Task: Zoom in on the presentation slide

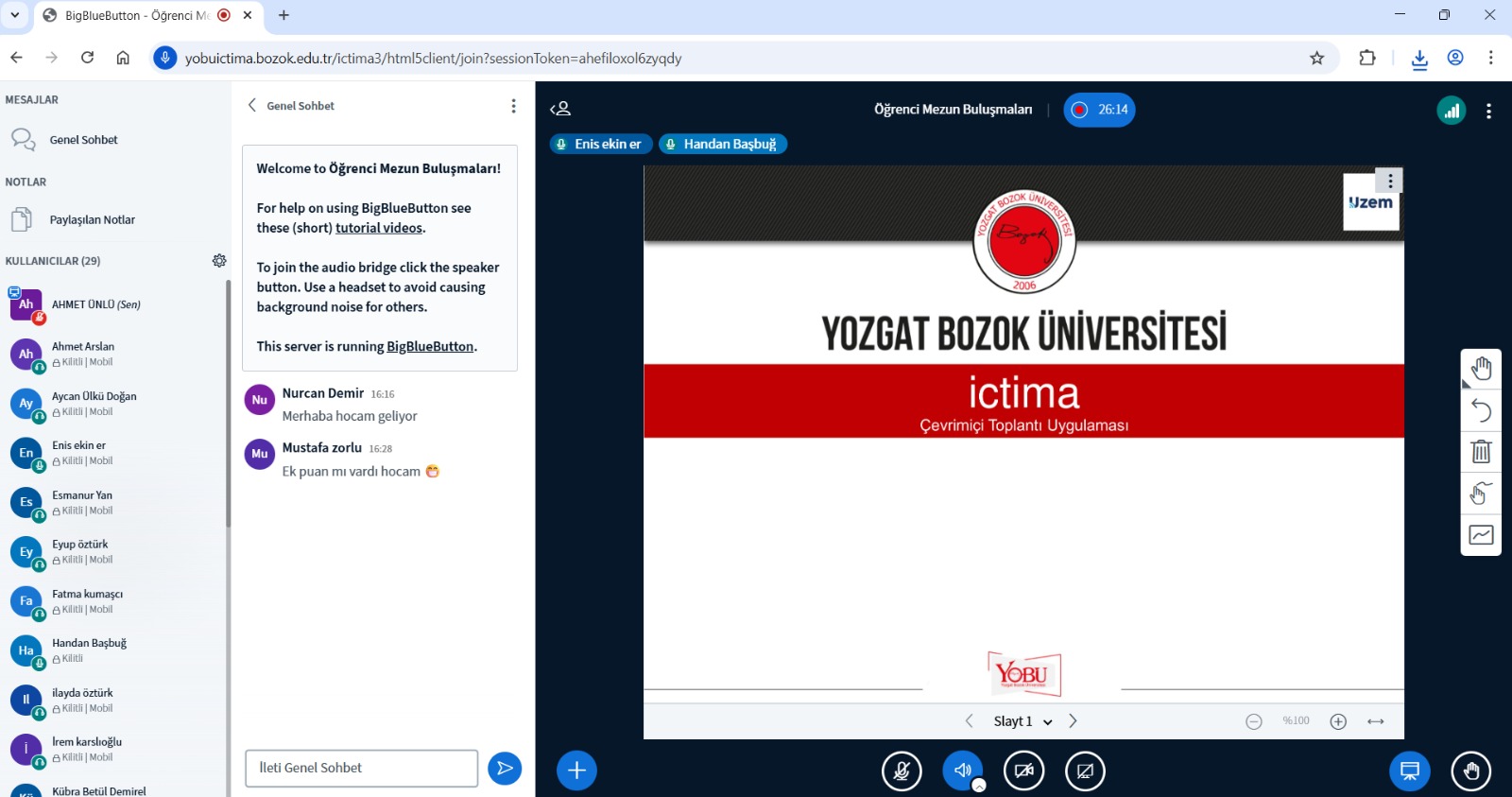Action: pyautogui.click(x=1338, y=721)
